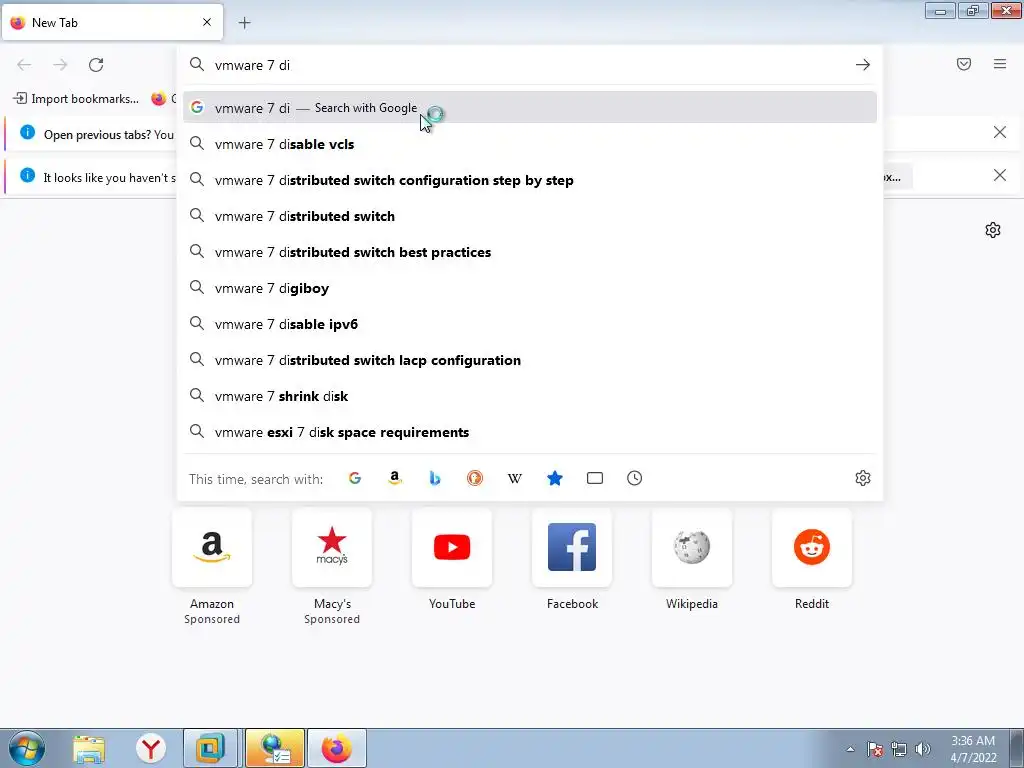Open volume speaker icon in tray
Screen dimensions: 1024x768
point(923,749)
